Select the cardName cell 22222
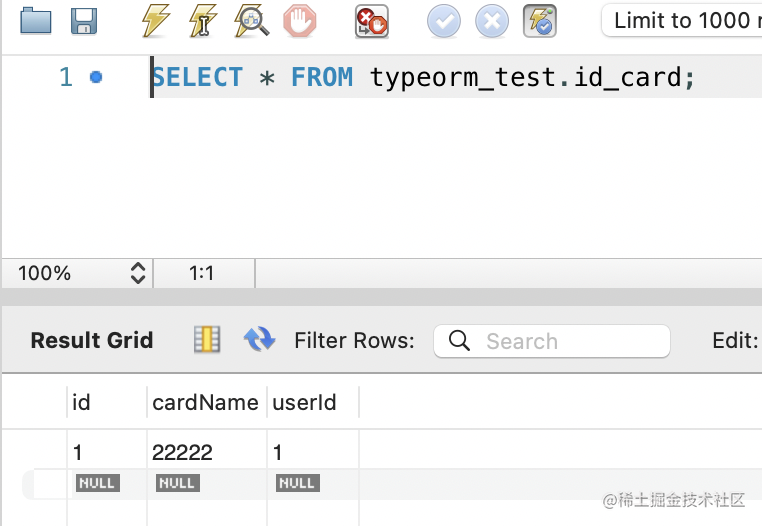 point(183,452)
